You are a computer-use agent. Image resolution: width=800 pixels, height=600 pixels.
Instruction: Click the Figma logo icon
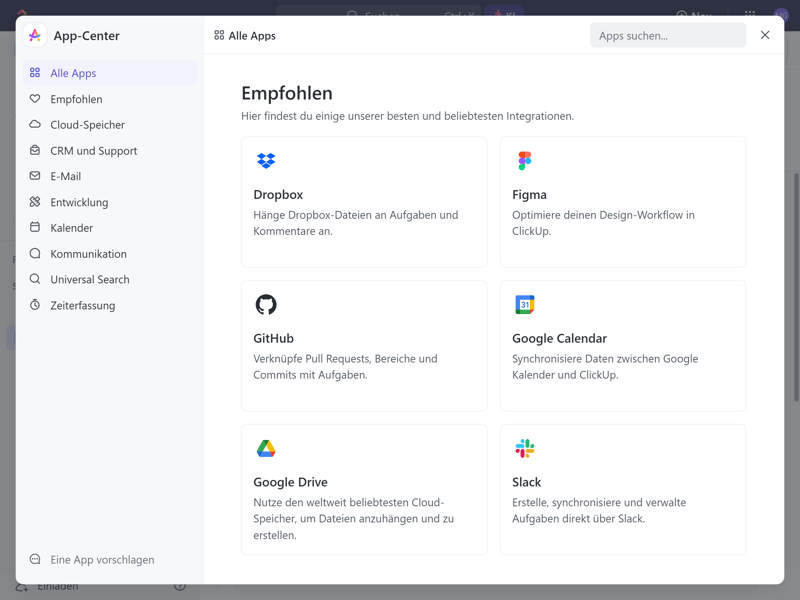coord(525,161)
